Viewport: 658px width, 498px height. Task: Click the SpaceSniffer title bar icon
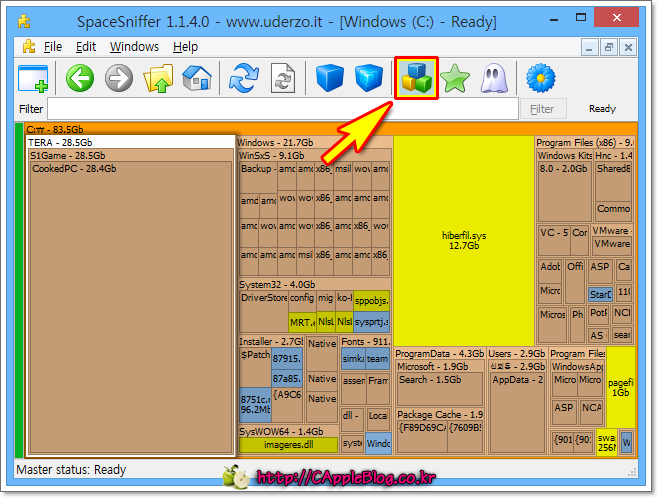[x=24, y=21]
